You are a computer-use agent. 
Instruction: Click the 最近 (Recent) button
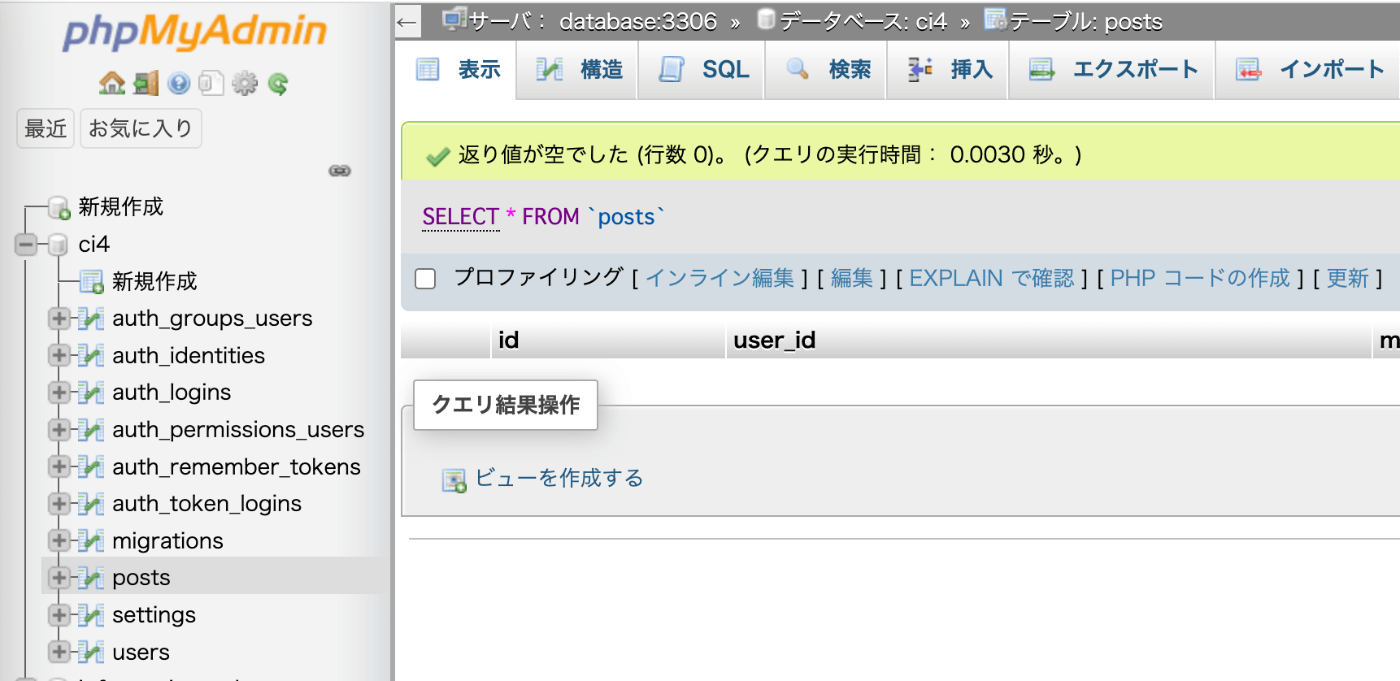[x=46, y=129]
